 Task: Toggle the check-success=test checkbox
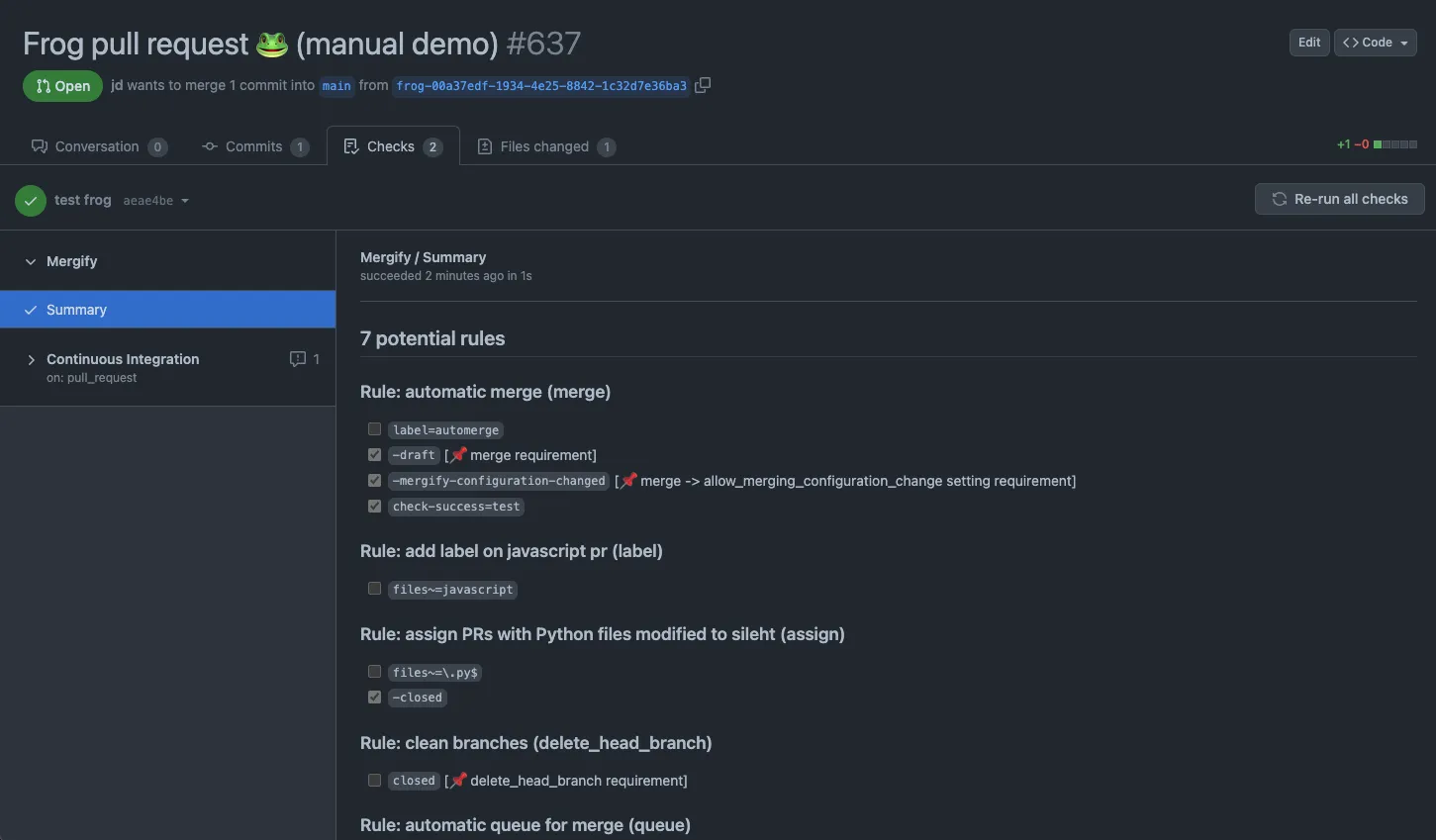(x=374, y=506)
